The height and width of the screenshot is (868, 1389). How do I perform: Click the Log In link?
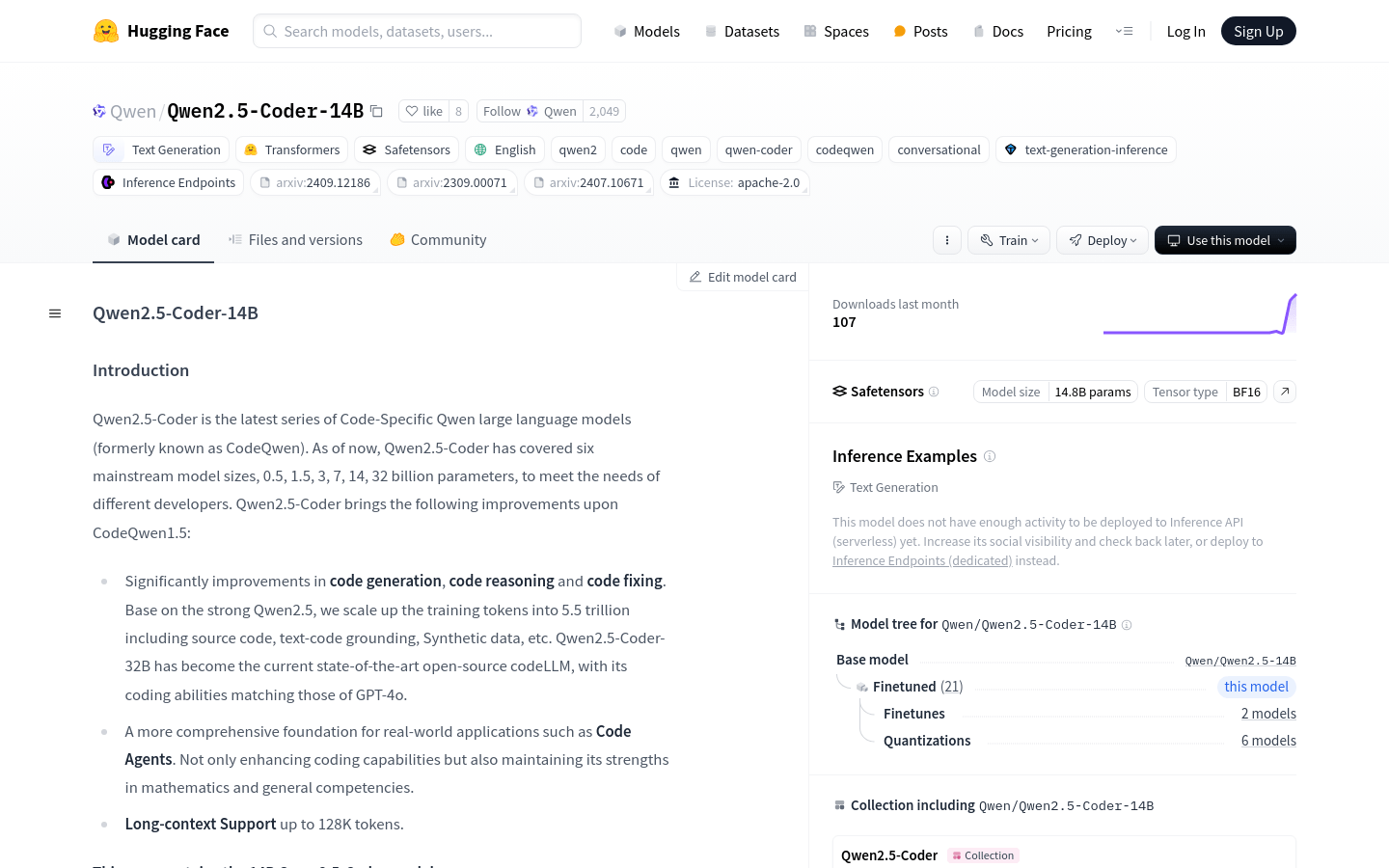[1185, 31]
